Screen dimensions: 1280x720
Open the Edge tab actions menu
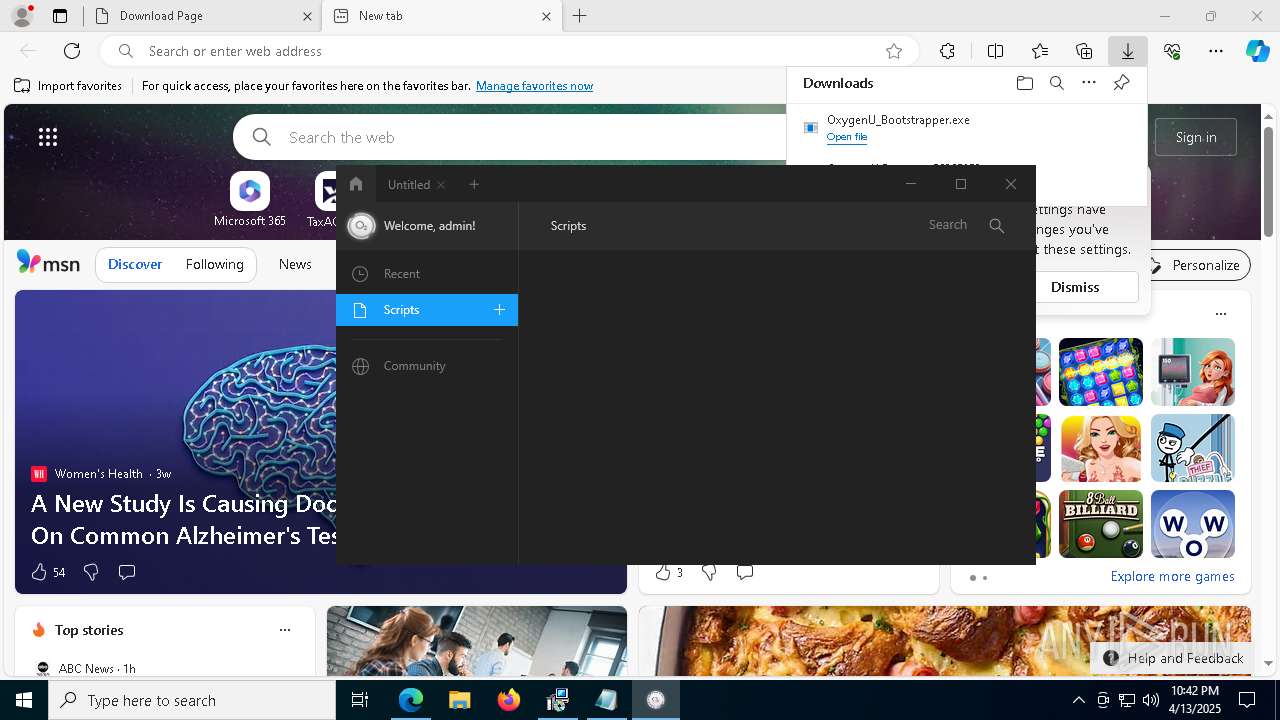[x=60, y=16]
